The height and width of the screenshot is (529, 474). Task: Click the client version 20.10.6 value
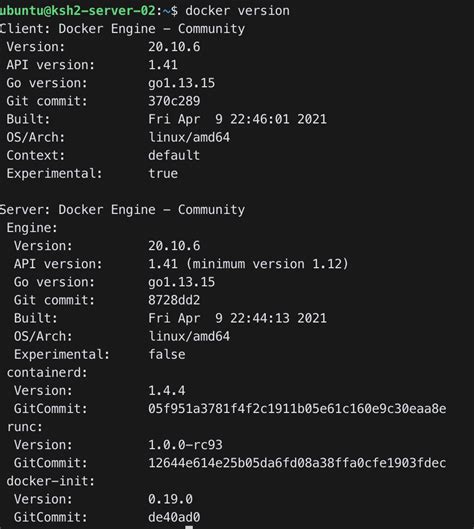coord(174,47)
